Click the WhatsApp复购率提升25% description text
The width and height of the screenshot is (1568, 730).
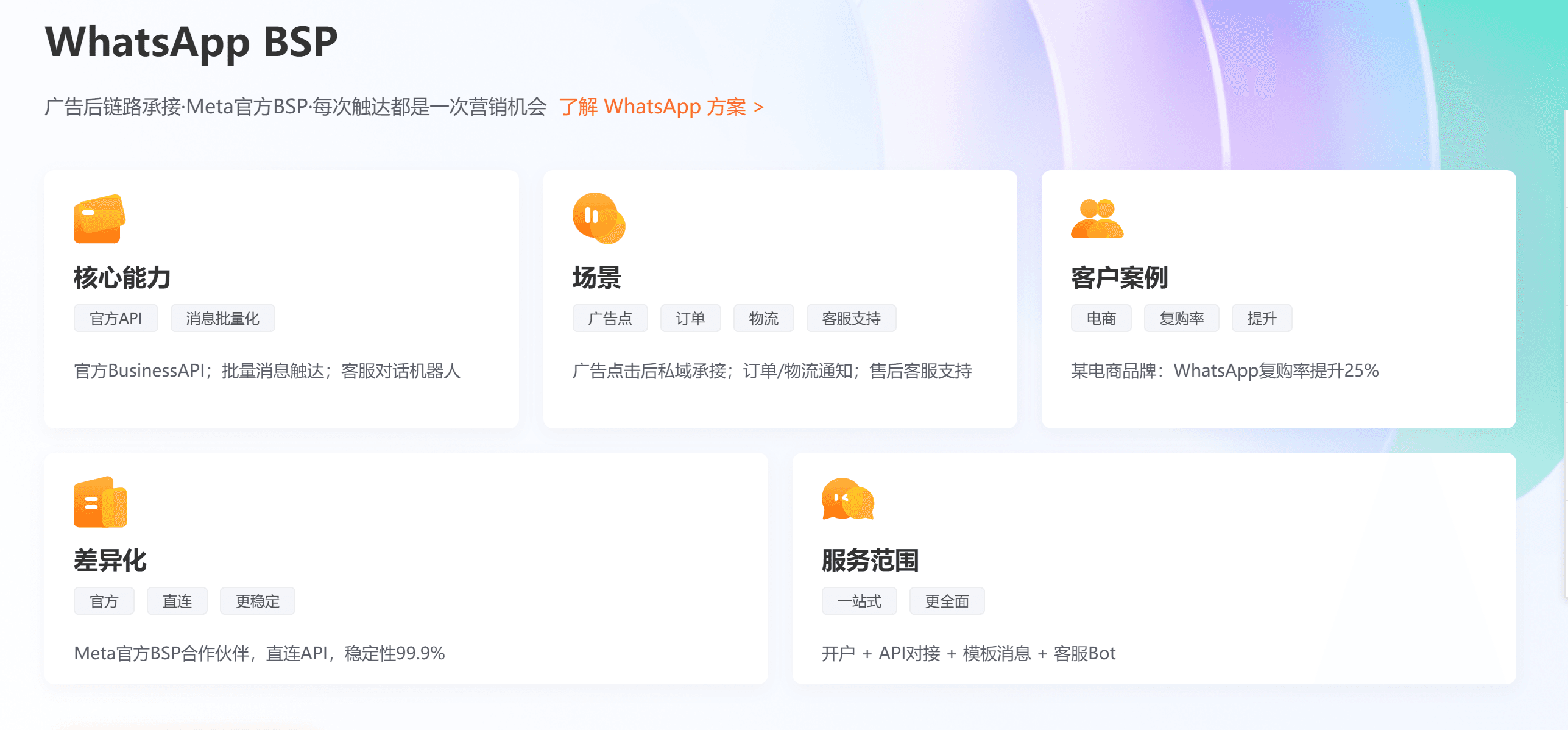click(1224, 370)
